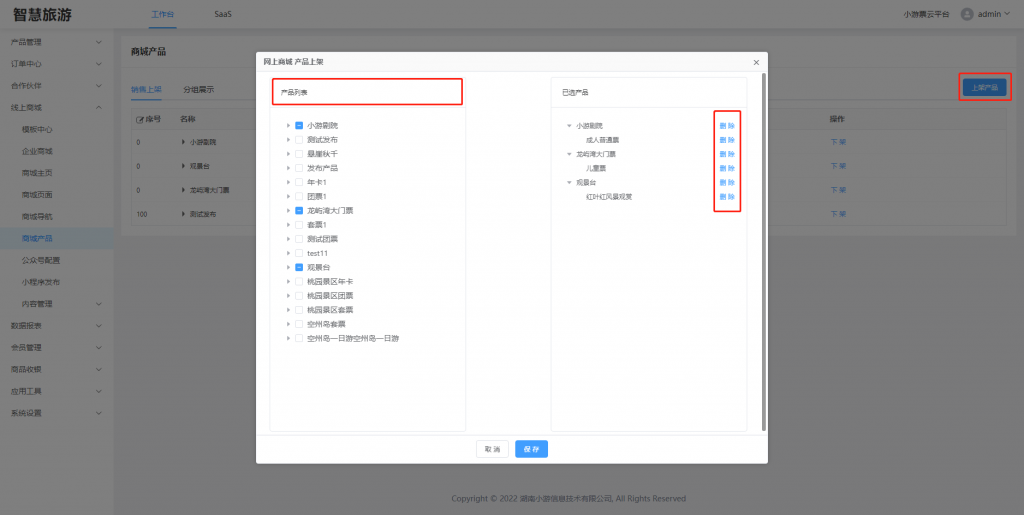This screenshot has height=515, width=1024.
Task: Uncheck the 小游剧院 checkbox in product list
Action: [299, 126]
